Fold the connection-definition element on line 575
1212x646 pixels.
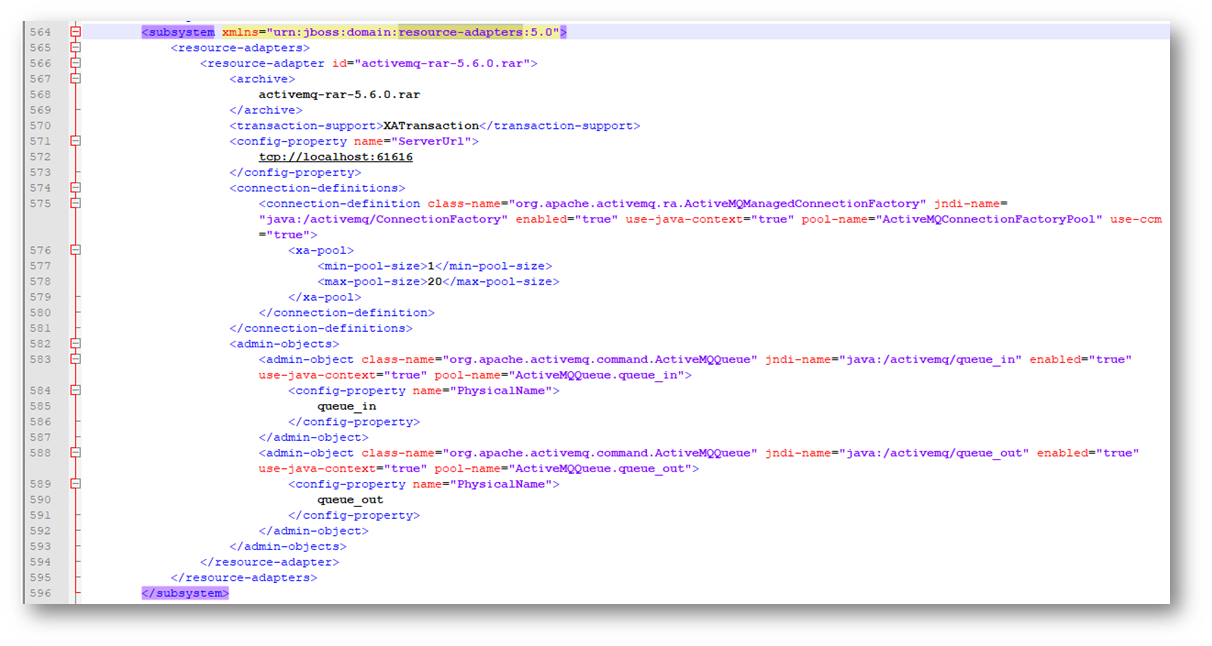pos(75,203)
